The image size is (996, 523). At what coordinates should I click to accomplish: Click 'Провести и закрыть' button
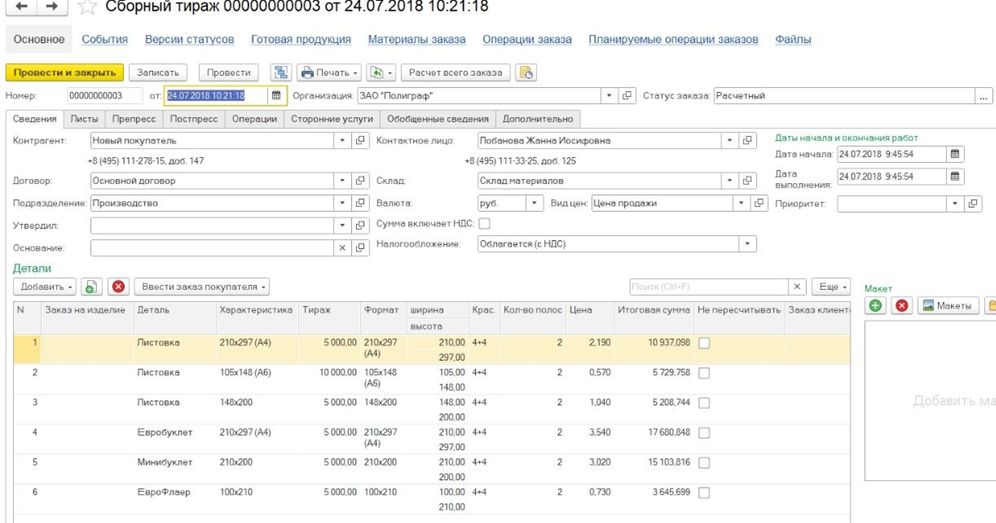[65, 73]
